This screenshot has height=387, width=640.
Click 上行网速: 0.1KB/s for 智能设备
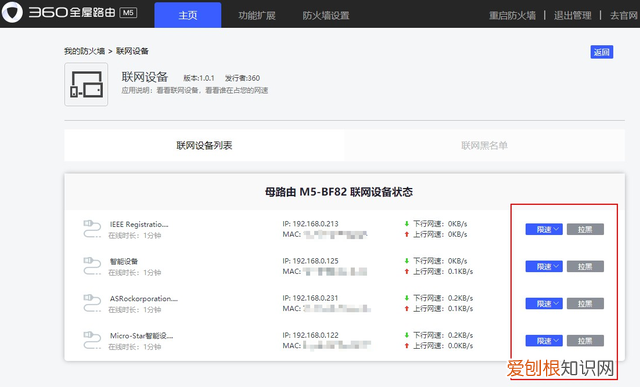[443, 271]
